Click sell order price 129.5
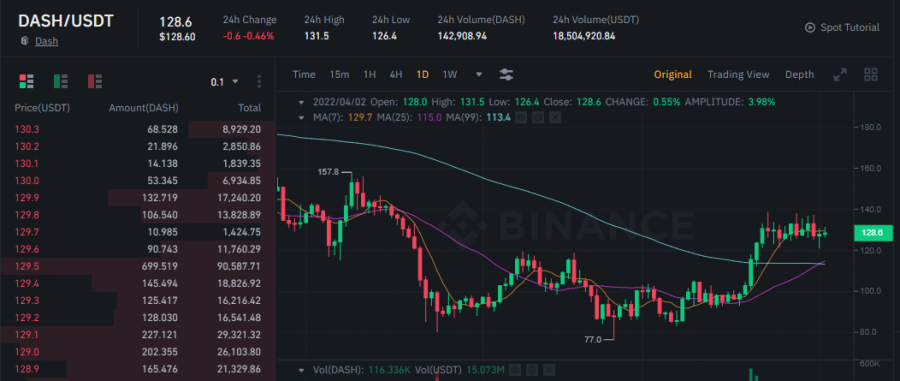The image size is (900, 381). (27, 267)
